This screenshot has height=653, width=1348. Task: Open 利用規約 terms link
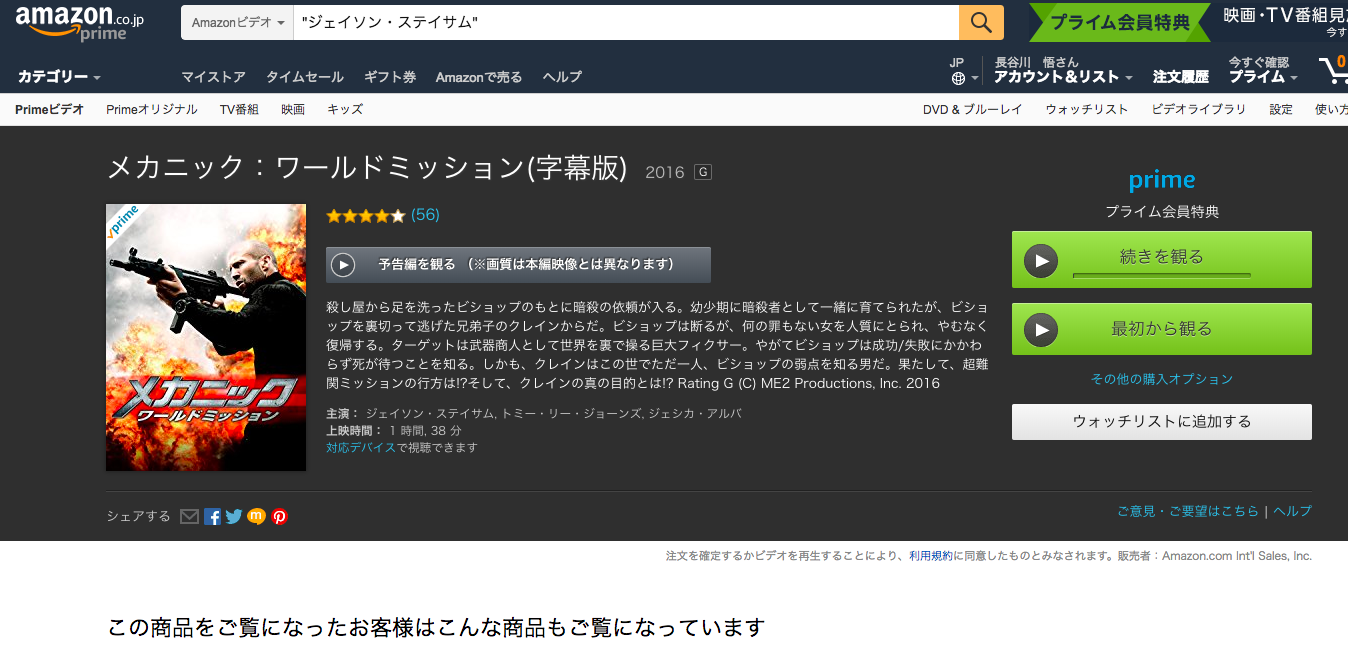929,556
